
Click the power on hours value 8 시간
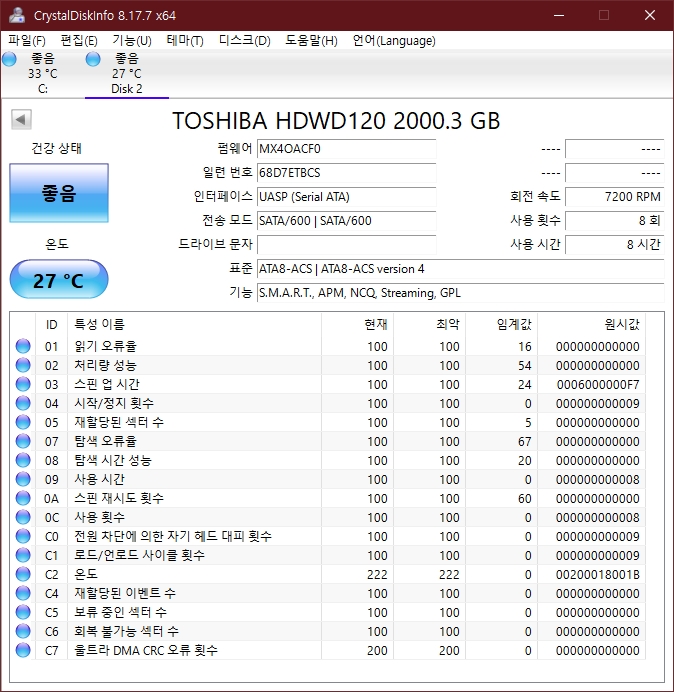click(x=614, y=244)
